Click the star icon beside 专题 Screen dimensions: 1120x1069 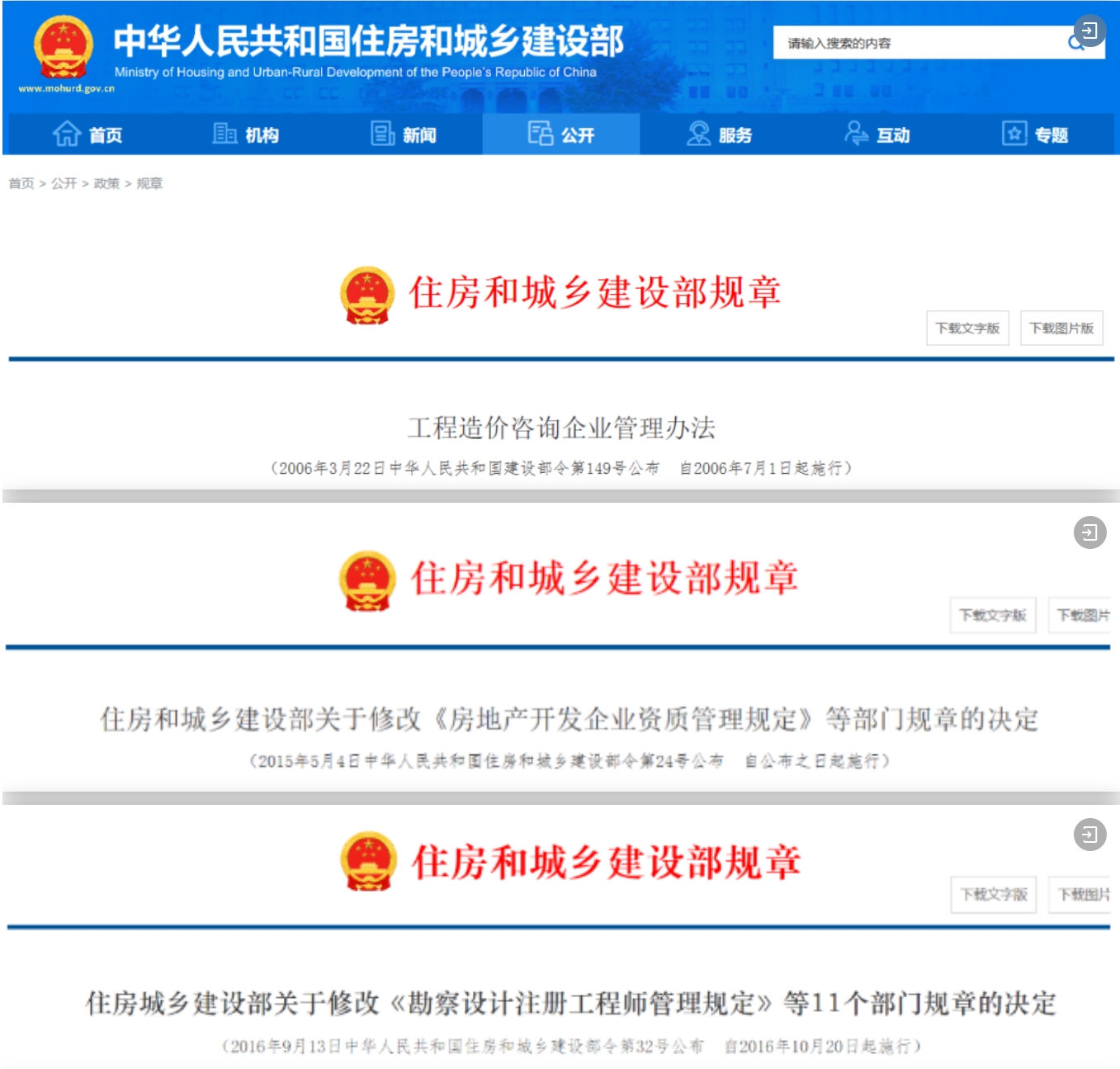1014,133
